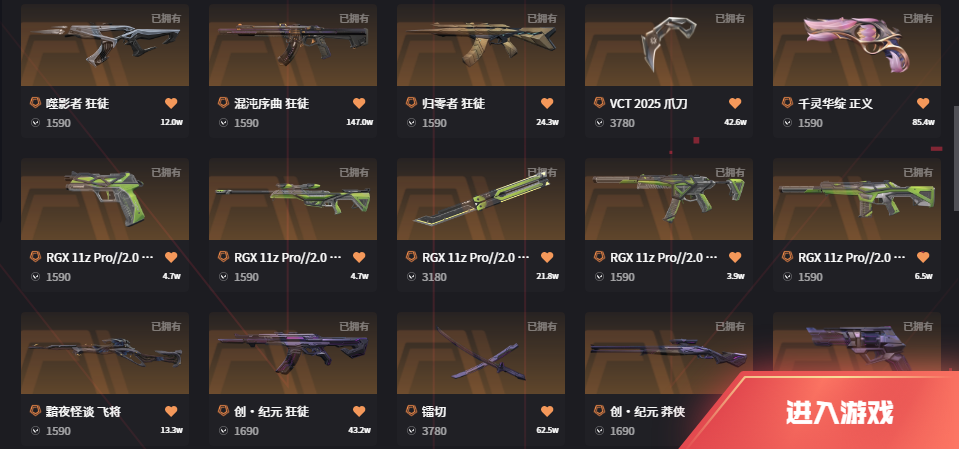Screen dimensions: 959x449
Task: Click tier badge icon beside 归零者 狂徒
Action: click(412, 103)
